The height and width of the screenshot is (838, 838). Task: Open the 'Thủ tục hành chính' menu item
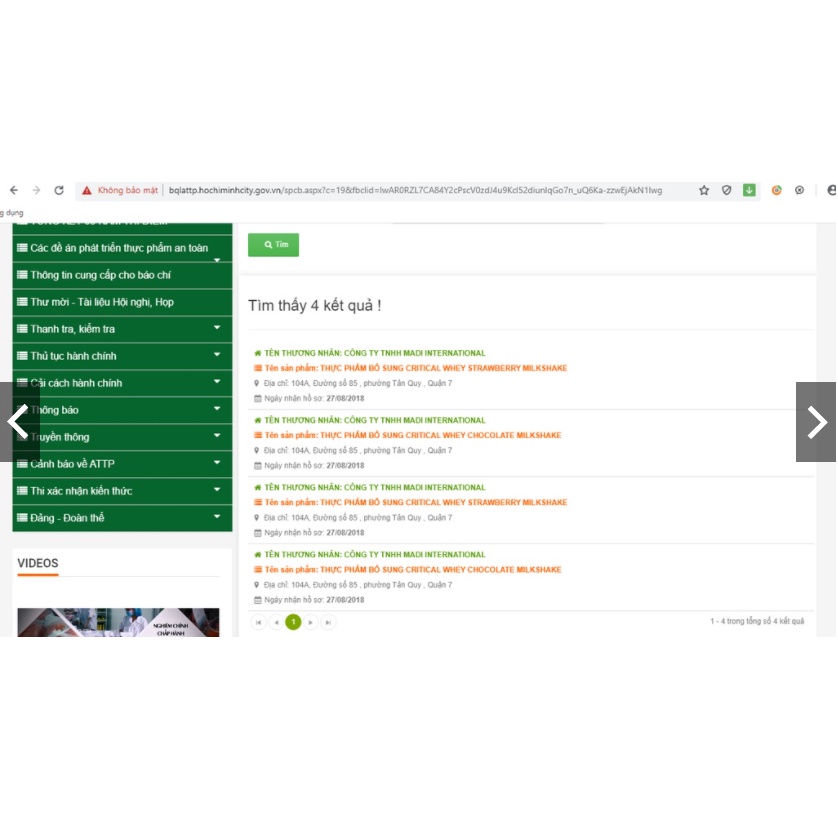click(x=73, y=356)
